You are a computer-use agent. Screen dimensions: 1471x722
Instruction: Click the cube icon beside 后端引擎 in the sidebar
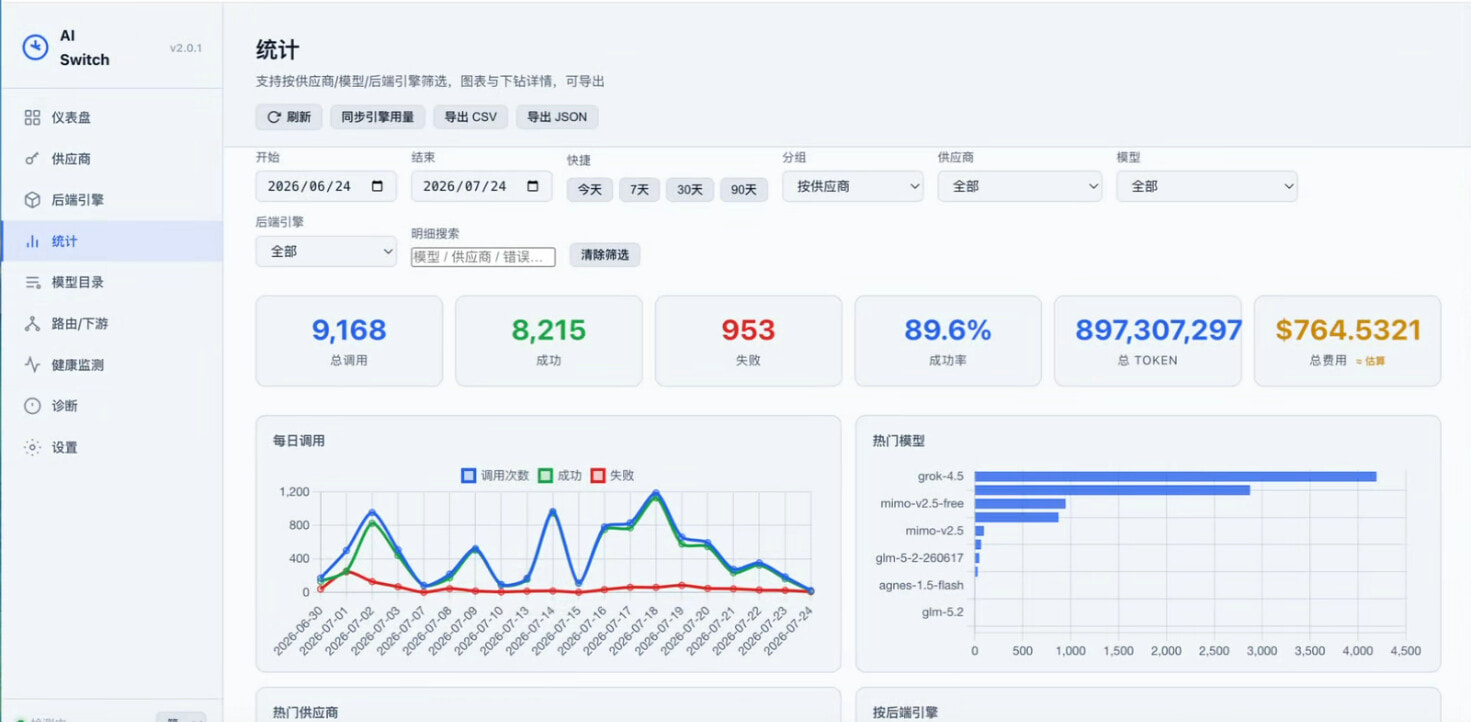click(32, 200)
